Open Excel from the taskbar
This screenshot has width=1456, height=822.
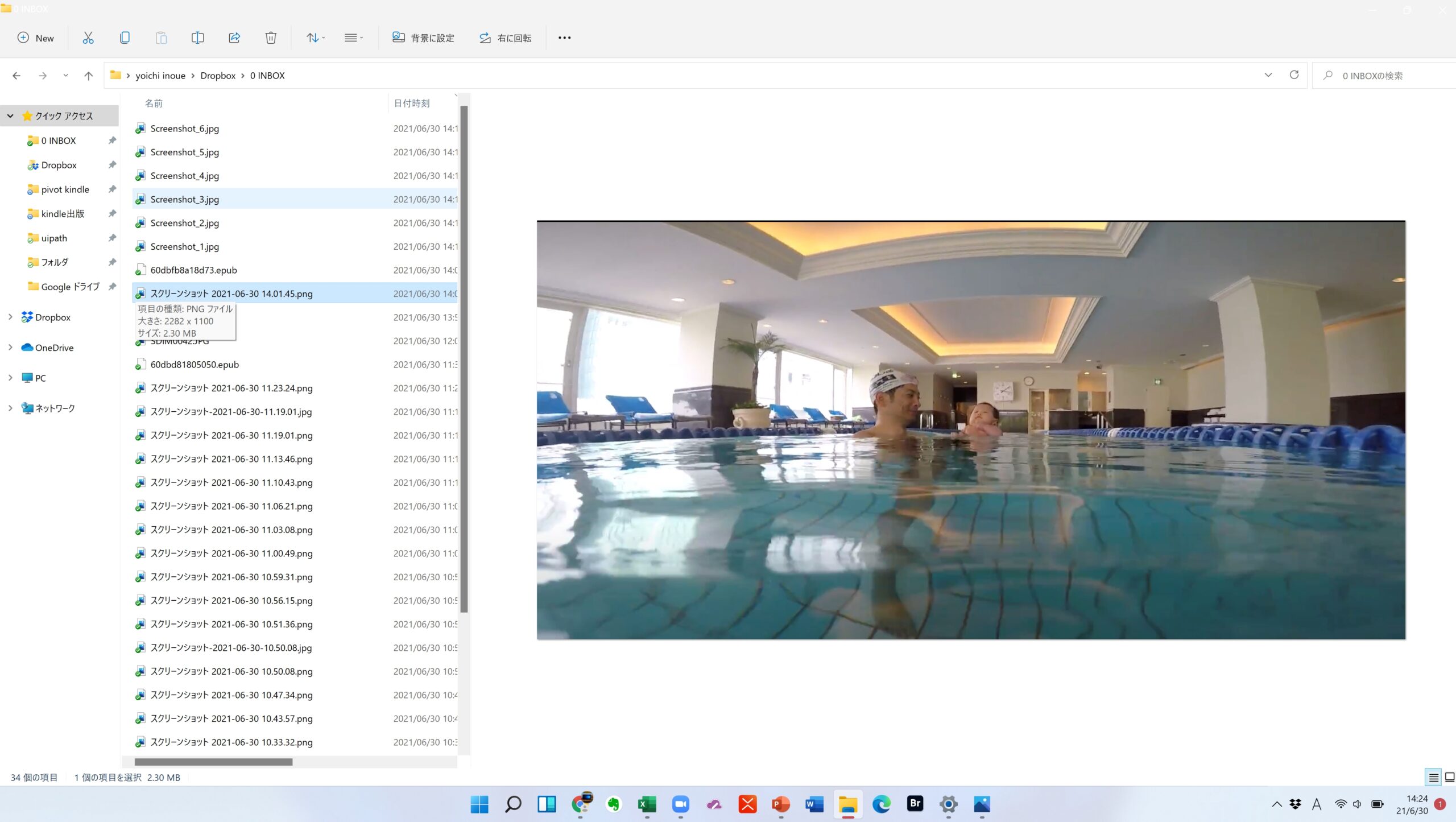[647, 804]
